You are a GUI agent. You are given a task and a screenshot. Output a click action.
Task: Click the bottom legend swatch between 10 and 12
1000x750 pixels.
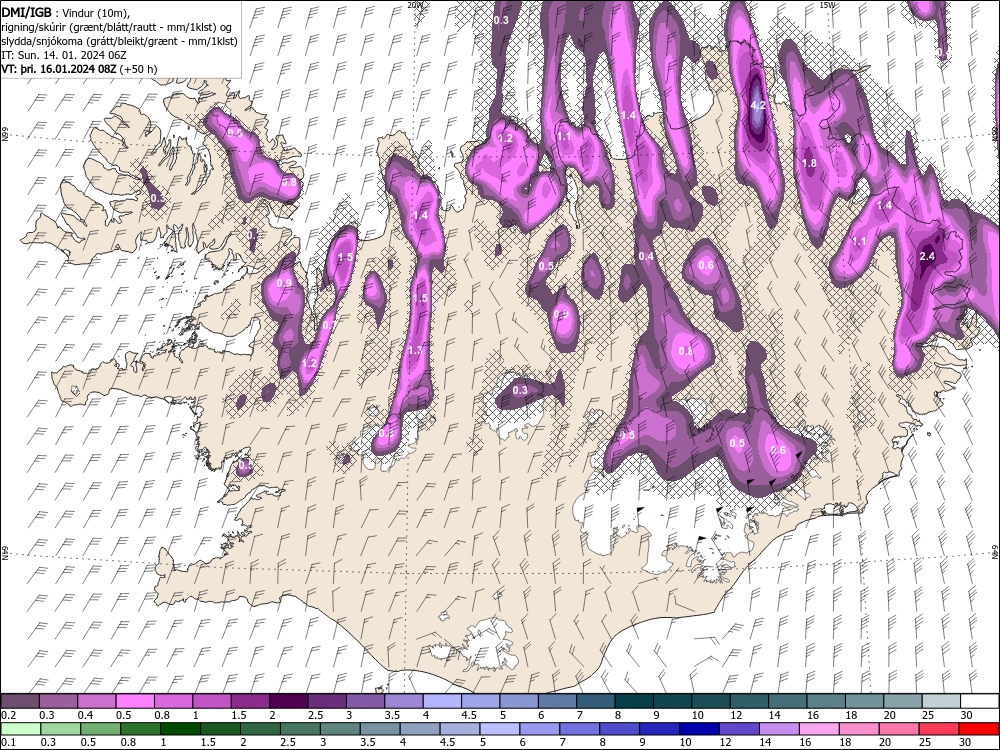(700, 728)
